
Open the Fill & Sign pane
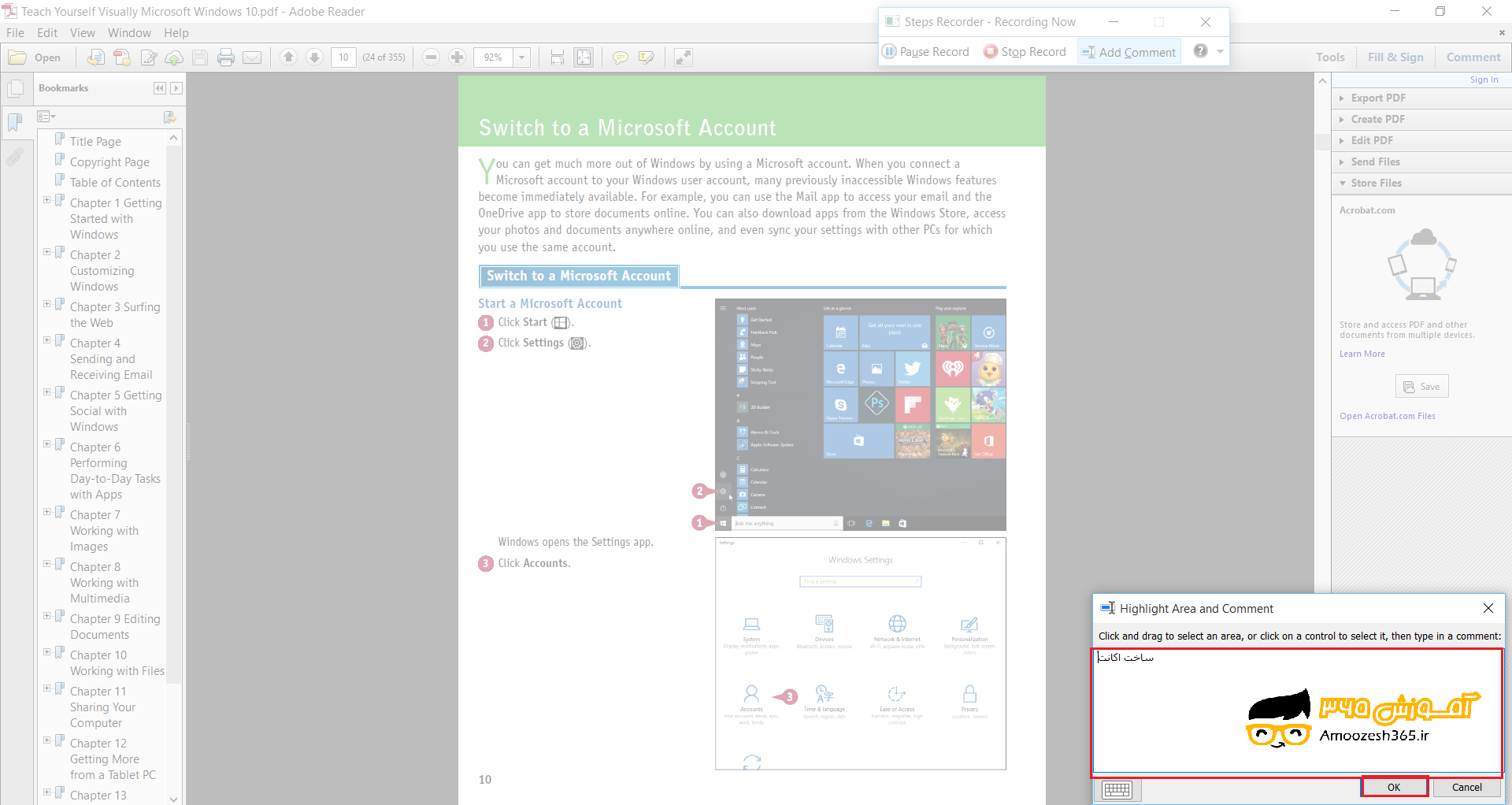[x=1395, y=57]
